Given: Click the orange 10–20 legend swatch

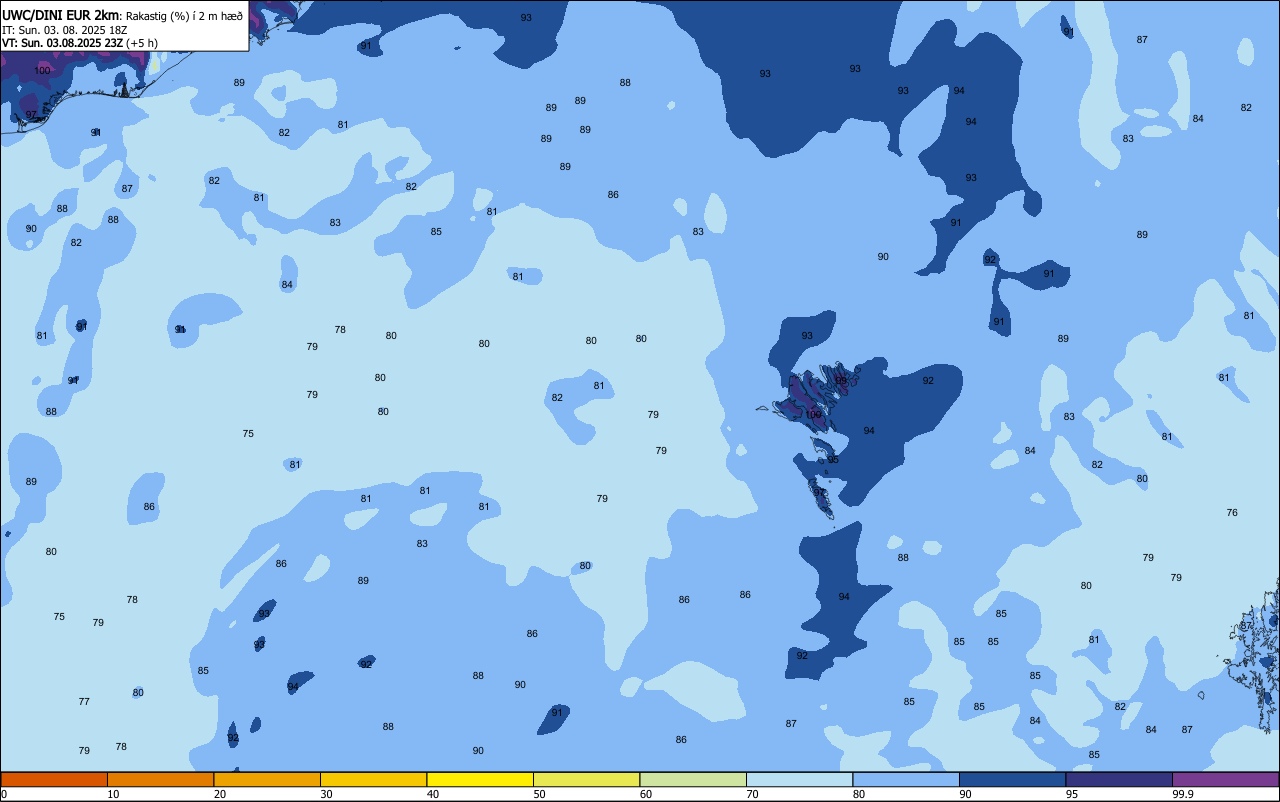Looking at the screenshot, I should pos(160,779).
